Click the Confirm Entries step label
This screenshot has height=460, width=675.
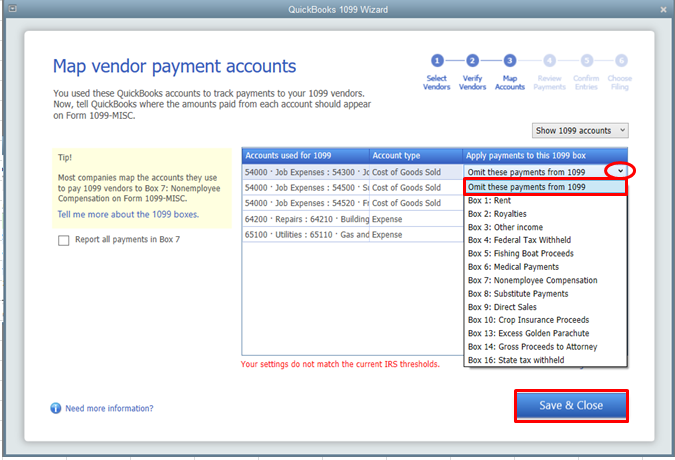click(x=586, y=82)
